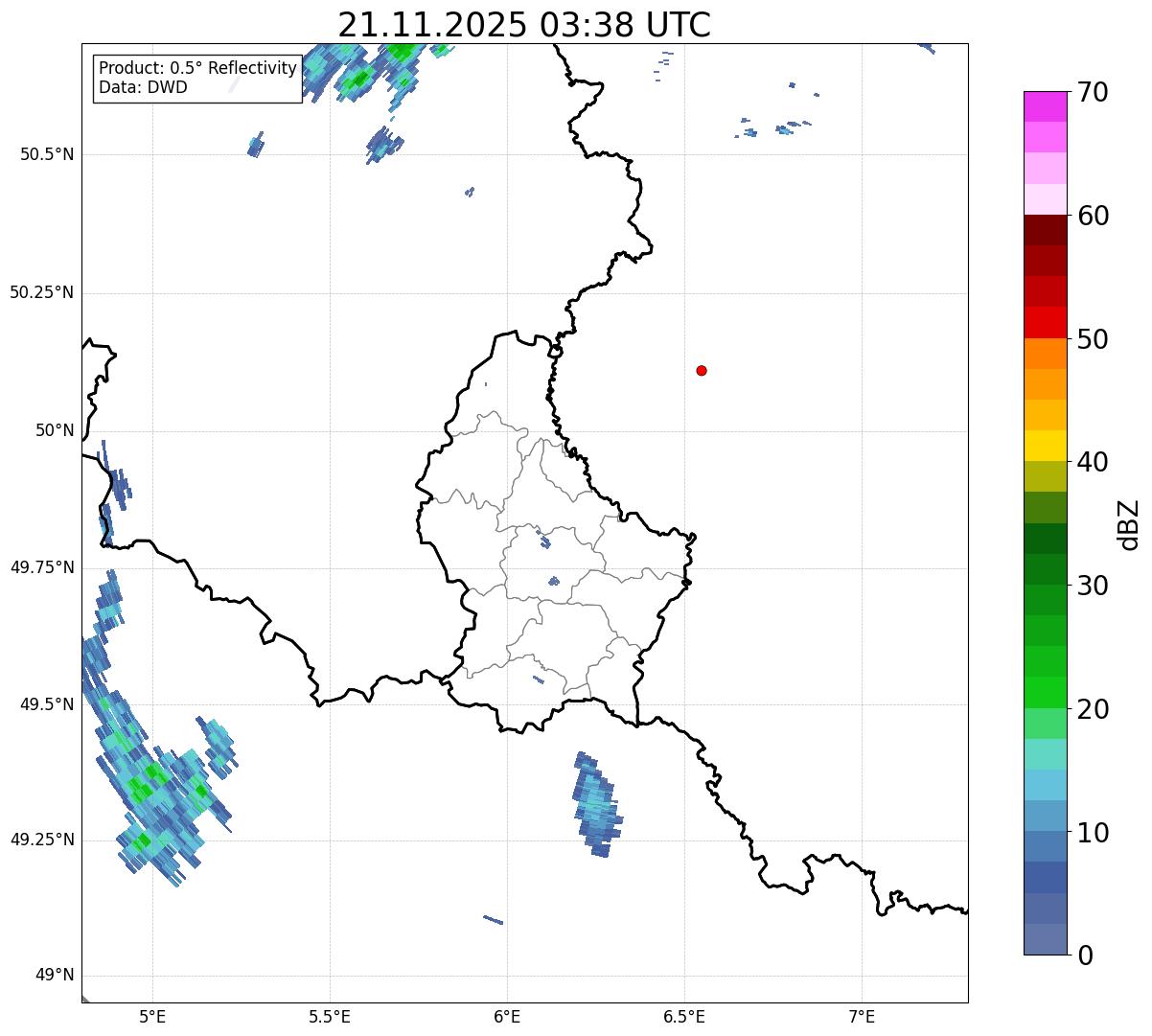Click the 'Data: DWD' text
1152x1036 pixels.
tap(143, 87)
